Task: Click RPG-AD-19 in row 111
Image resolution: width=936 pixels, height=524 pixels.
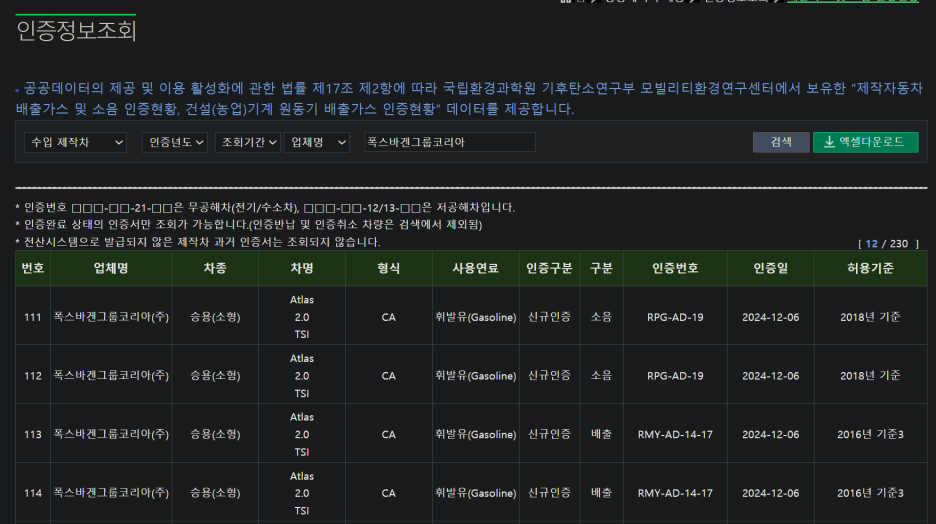Action: click(675, 317)
